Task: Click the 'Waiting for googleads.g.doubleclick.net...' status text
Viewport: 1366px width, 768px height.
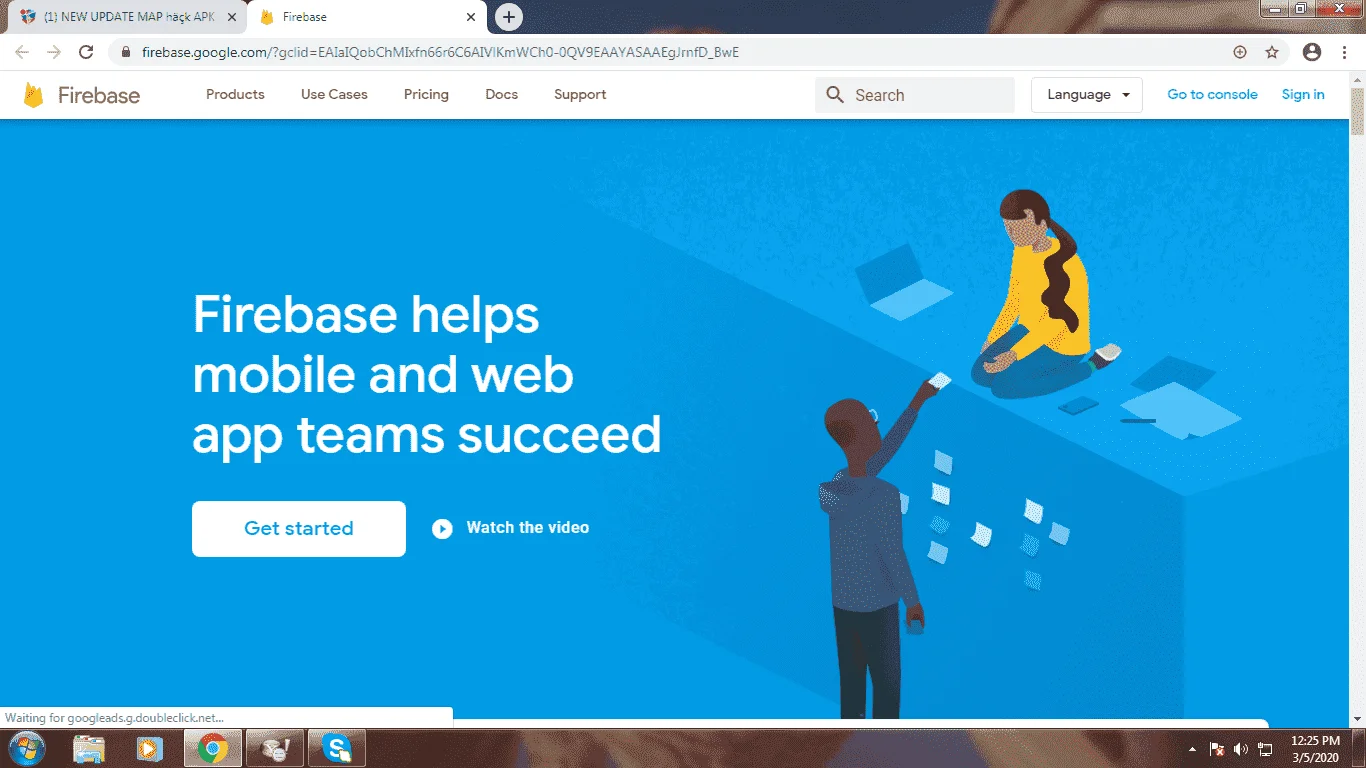Action: (x=115, y=718)
